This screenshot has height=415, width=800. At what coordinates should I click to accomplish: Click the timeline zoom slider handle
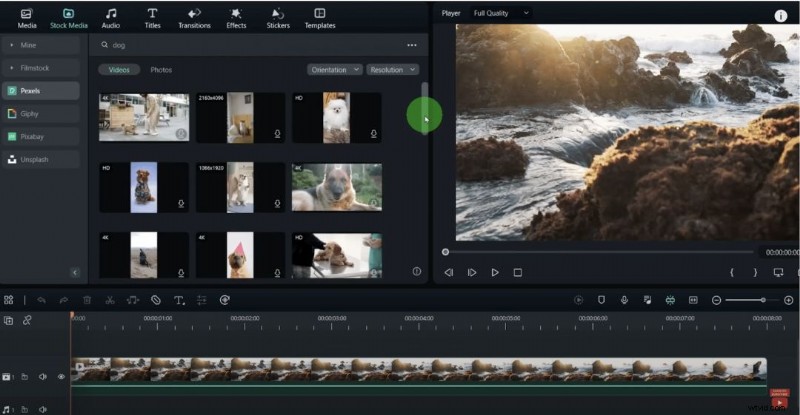pos(763,300)
